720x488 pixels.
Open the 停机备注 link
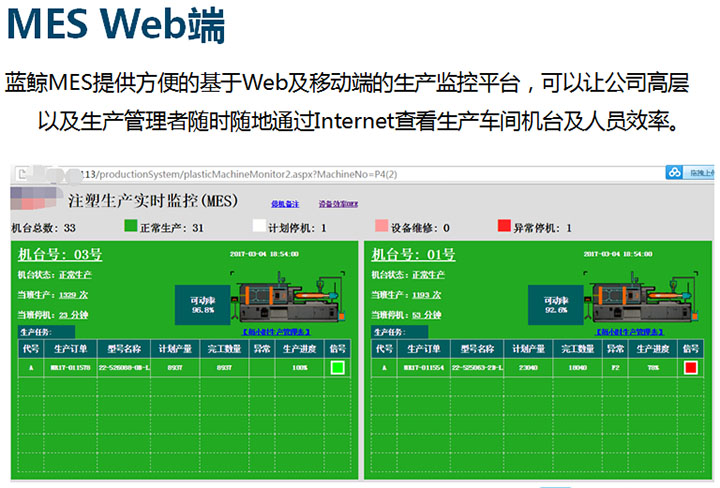[285, 204]
